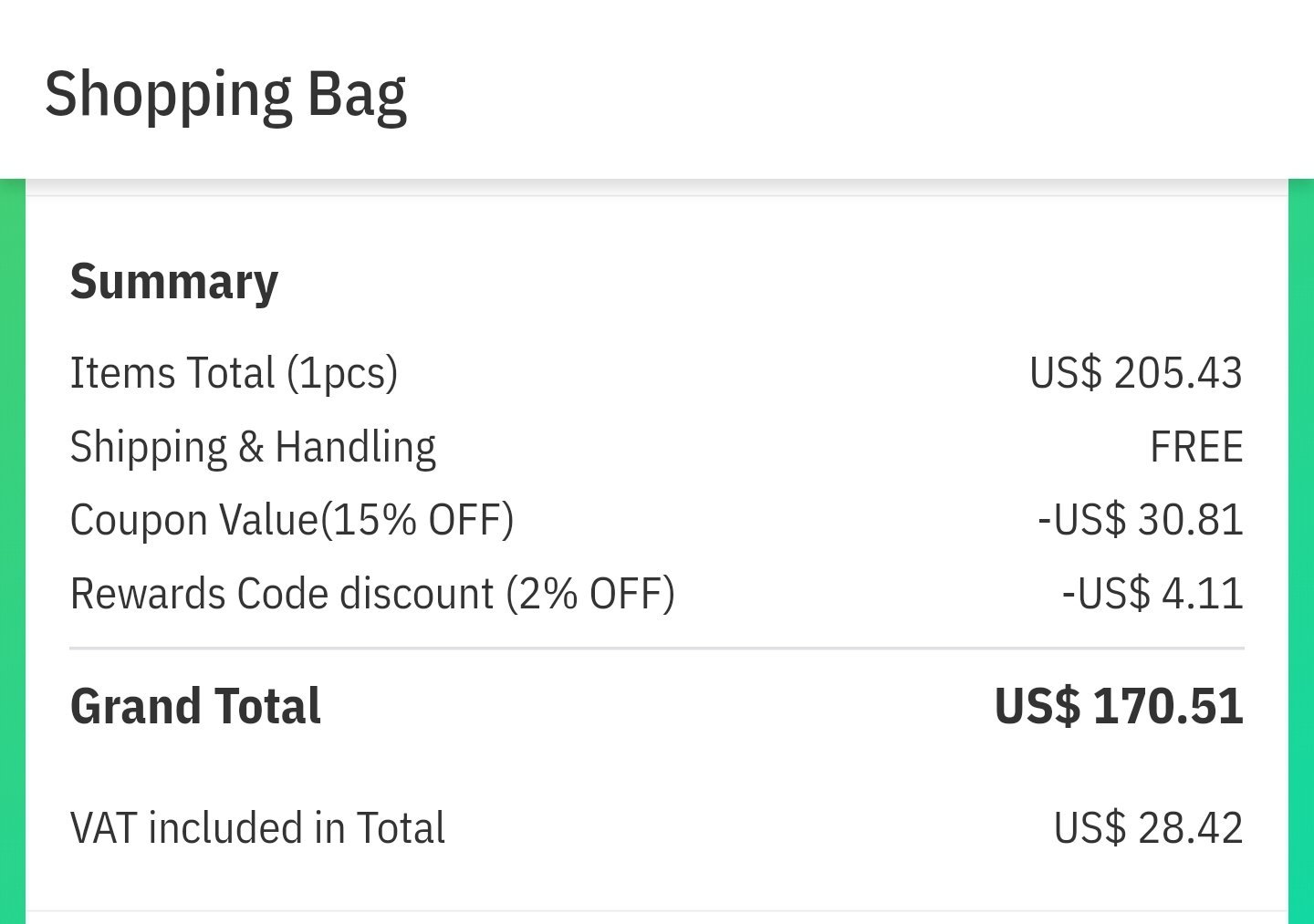Tap the Shopping Bag page title
The image size is (1314, 924).
(225, 94)
